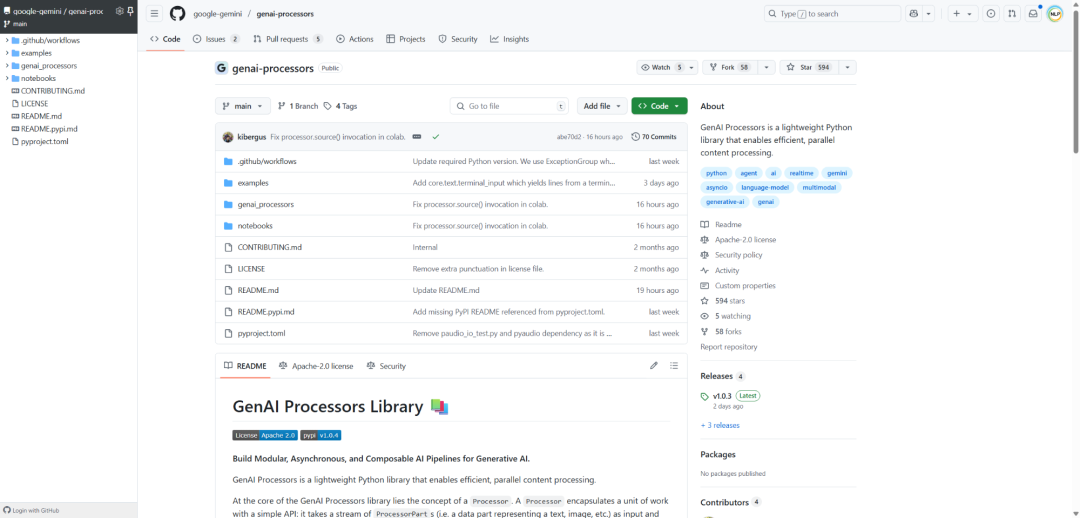The height and width of the screenshot is (518, 1080).
Task: Open CONTRIBUTING.md in file list
Action: pyautogui.click(x=269, y=247)
